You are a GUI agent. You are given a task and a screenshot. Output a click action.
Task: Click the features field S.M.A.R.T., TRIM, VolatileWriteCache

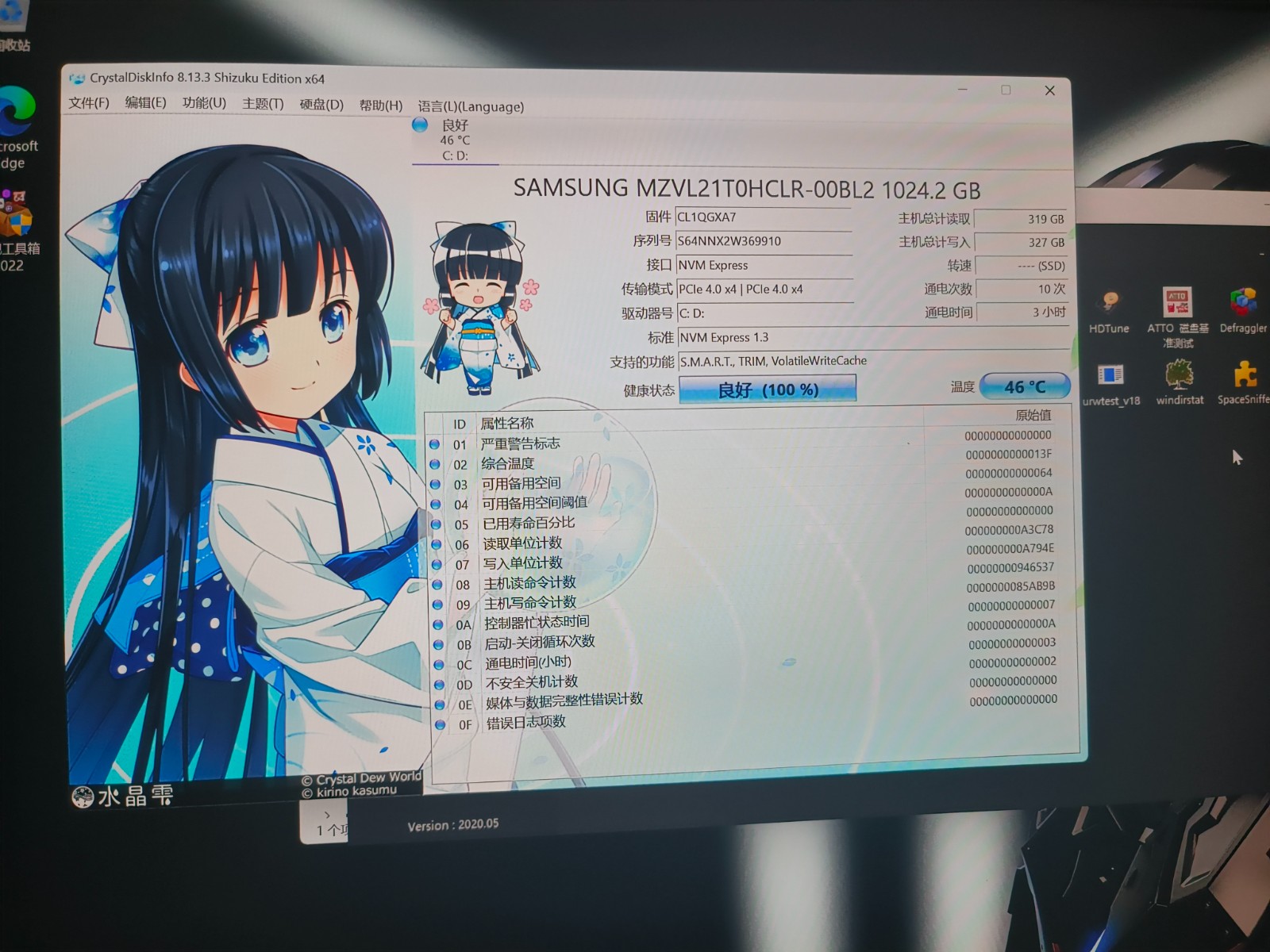[874, 361]
